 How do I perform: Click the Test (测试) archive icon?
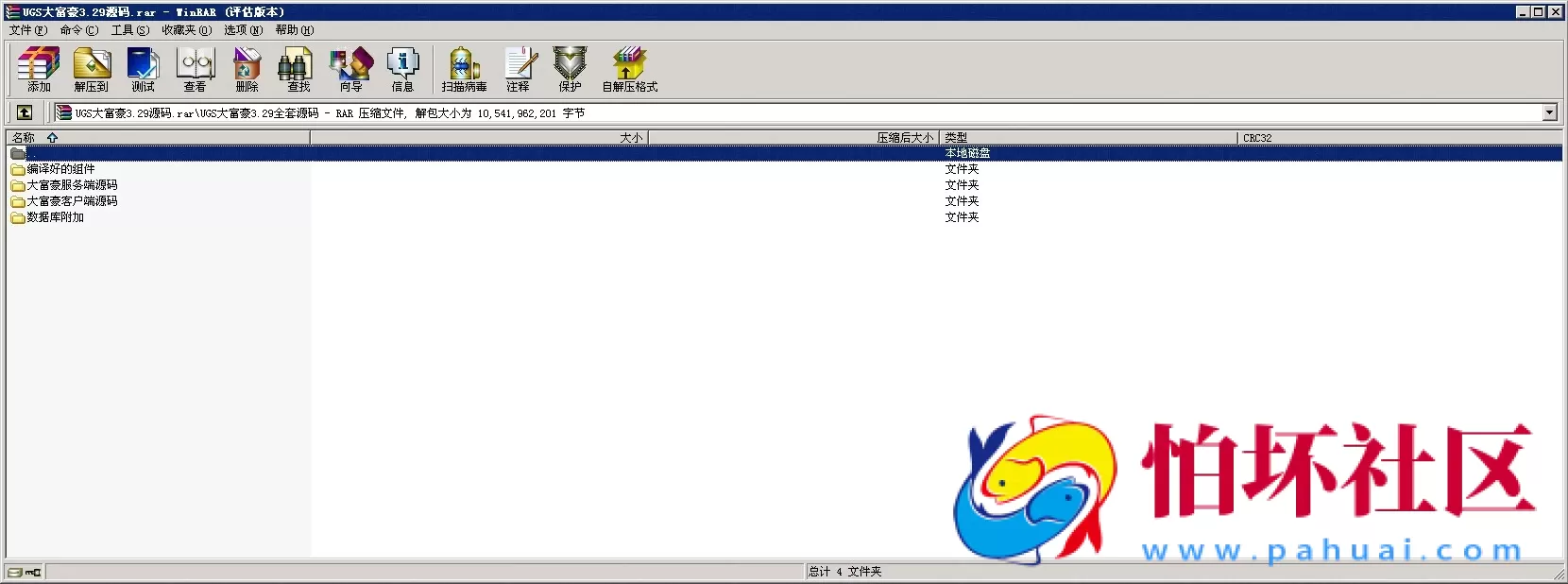tap(144, 70)
